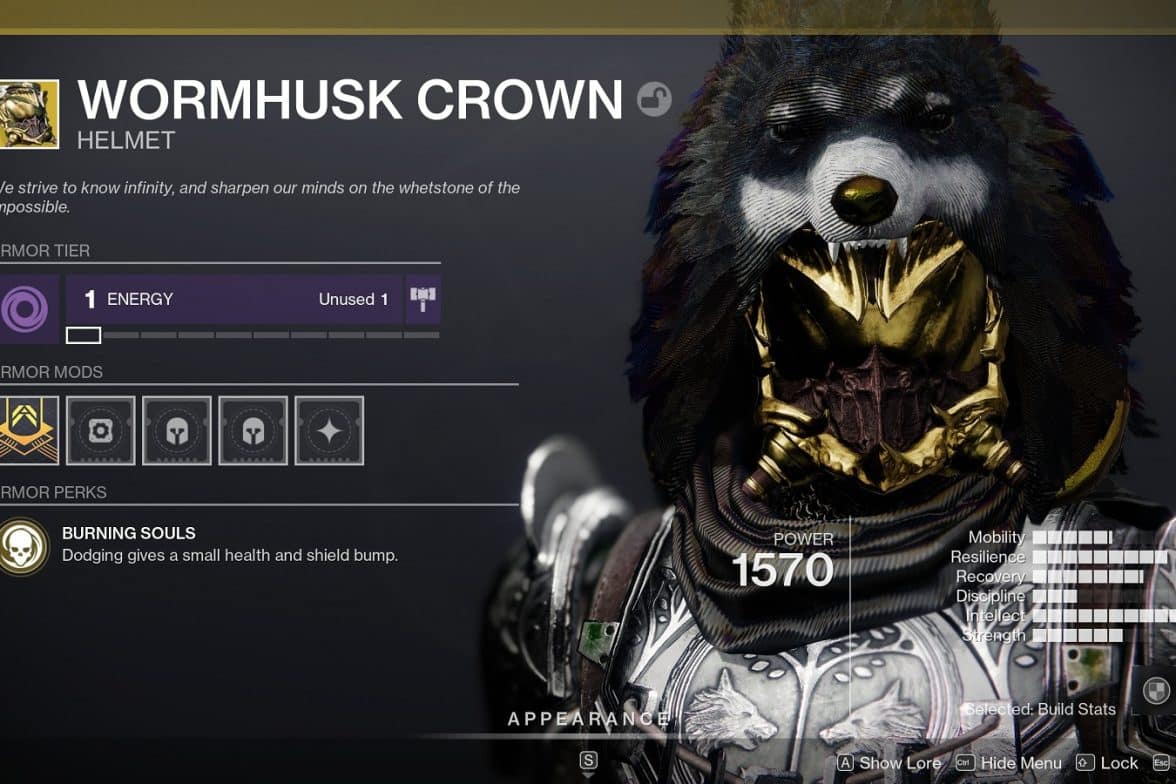This screenshot has height=784, width=1176.
Task: Expand Appearance using the S key prompt
Action: (589, 761)
